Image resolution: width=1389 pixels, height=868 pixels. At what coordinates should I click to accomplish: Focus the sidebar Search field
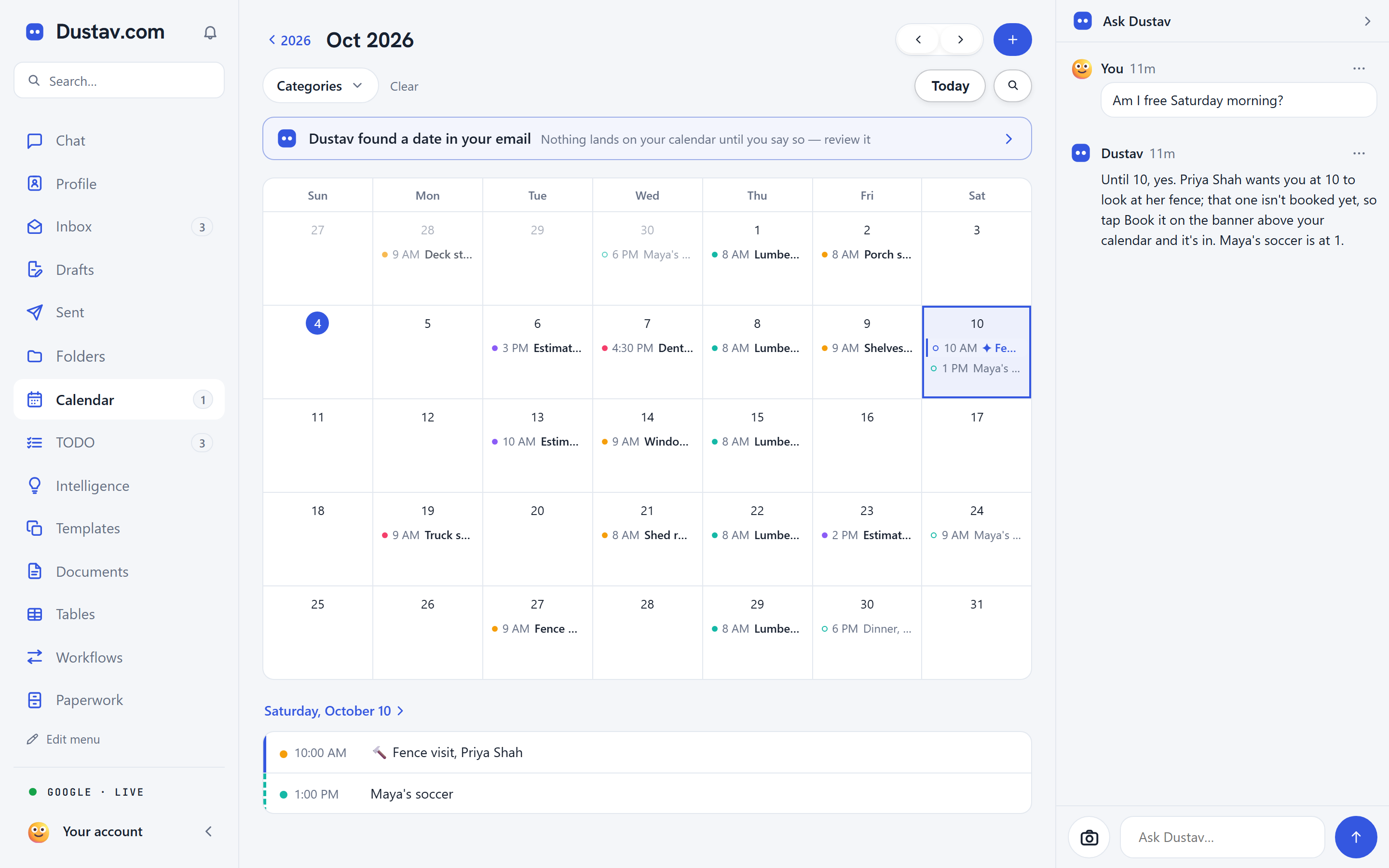119,81
